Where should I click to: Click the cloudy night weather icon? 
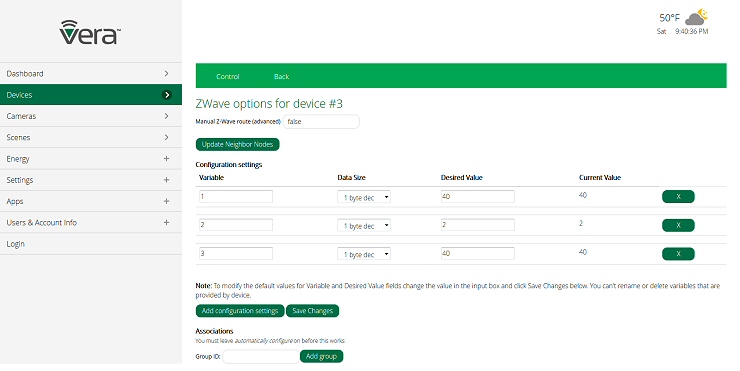[x=697, y=17]
